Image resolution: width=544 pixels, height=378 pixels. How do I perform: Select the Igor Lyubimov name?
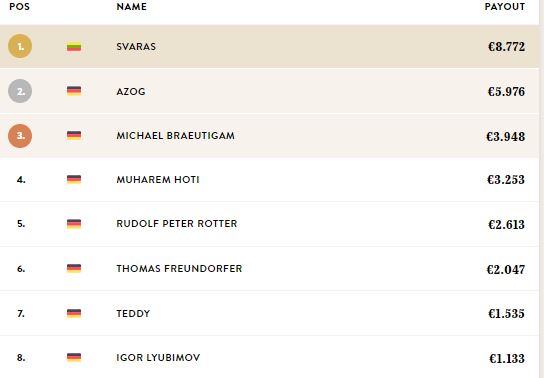point(158,358)
